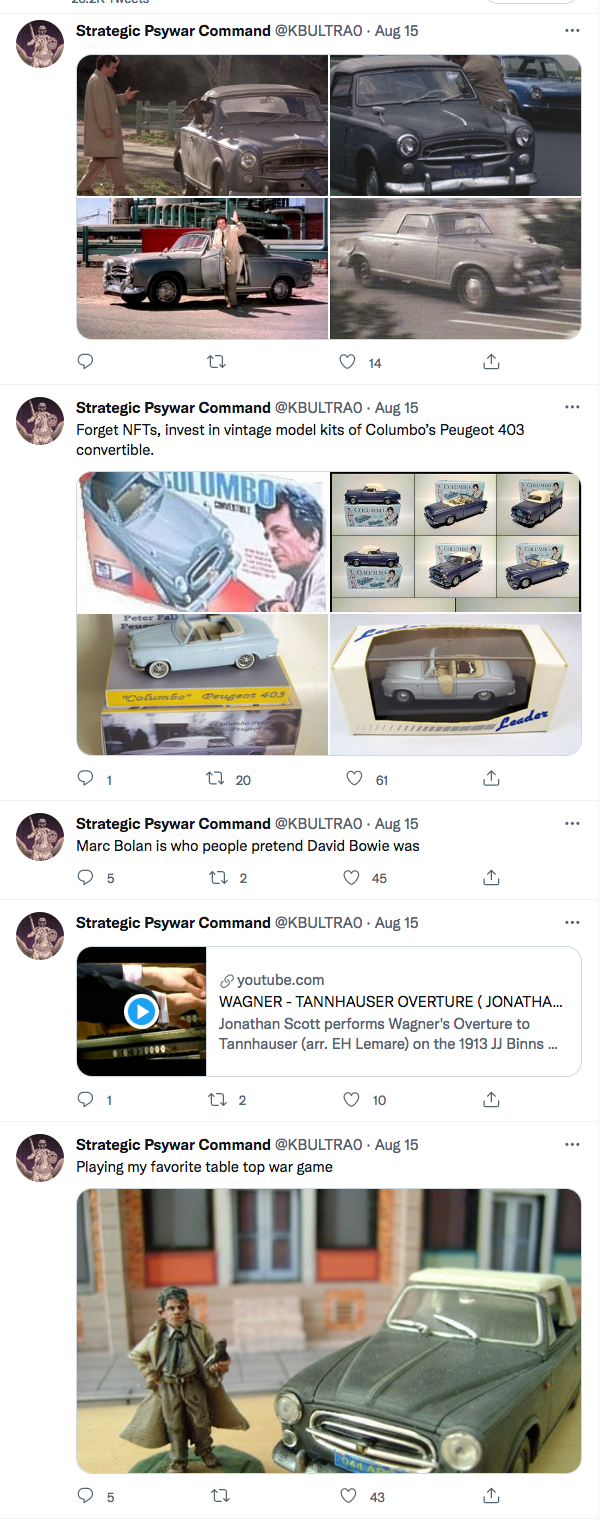Open the Columbo Convertible box art image
The width and height of the screenshot is (600, 1520).
pos(202,542)
